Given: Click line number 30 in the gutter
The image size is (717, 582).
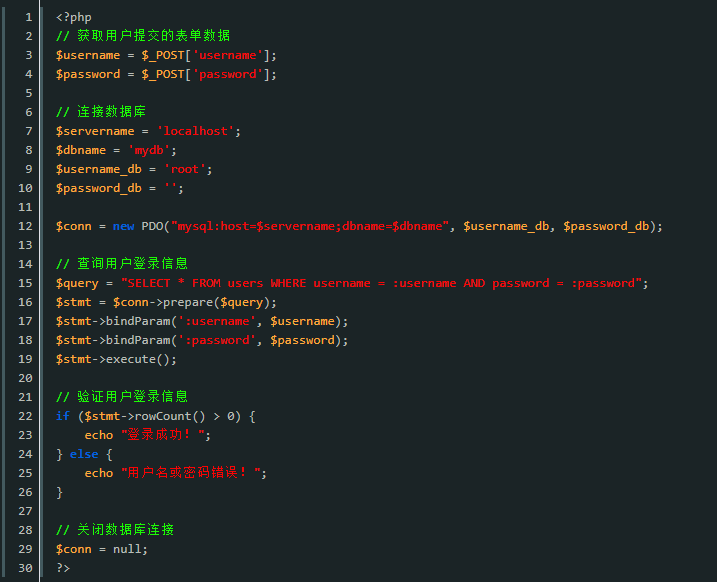Looking at the screenshot, I should click(x=25, y=568).
